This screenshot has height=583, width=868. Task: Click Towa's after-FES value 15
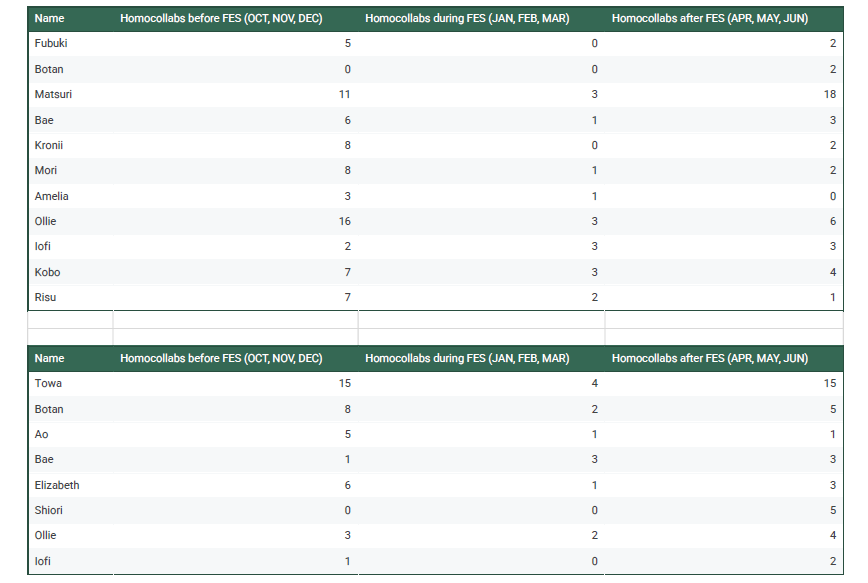coord(830,383)
